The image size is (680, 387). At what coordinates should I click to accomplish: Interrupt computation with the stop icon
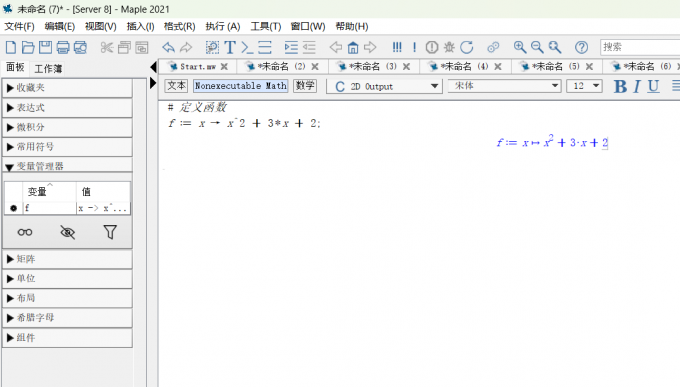coord(432,47)
